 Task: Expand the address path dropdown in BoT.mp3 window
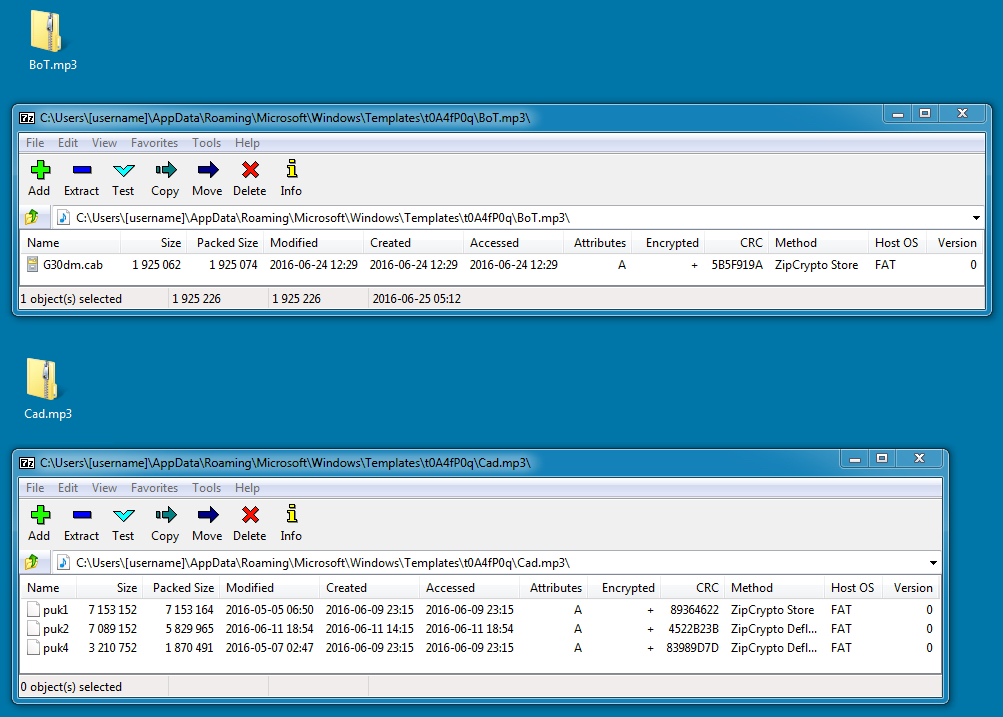click(x=976, y=218)
